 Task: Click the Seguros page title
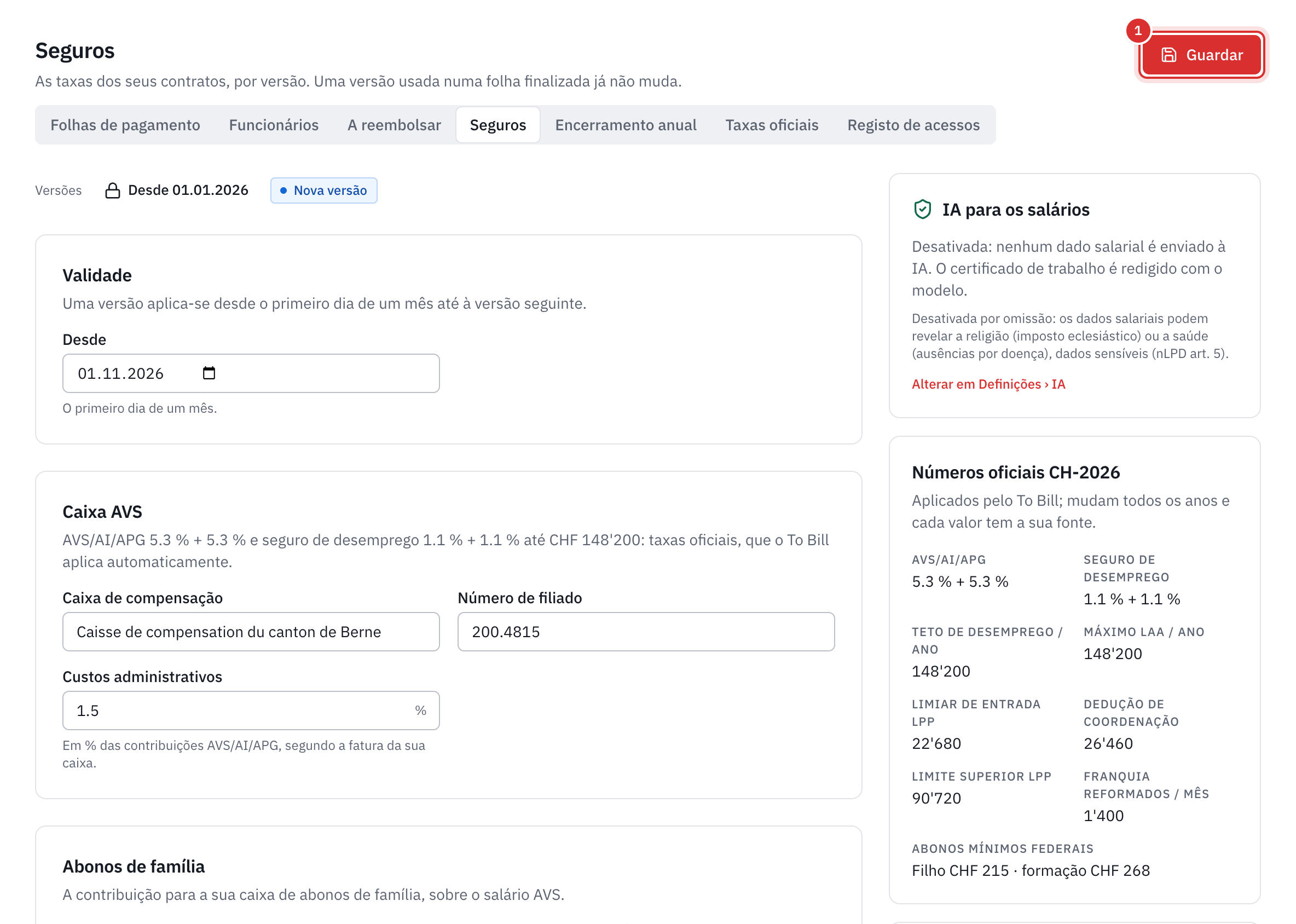(x=75, y=51)
